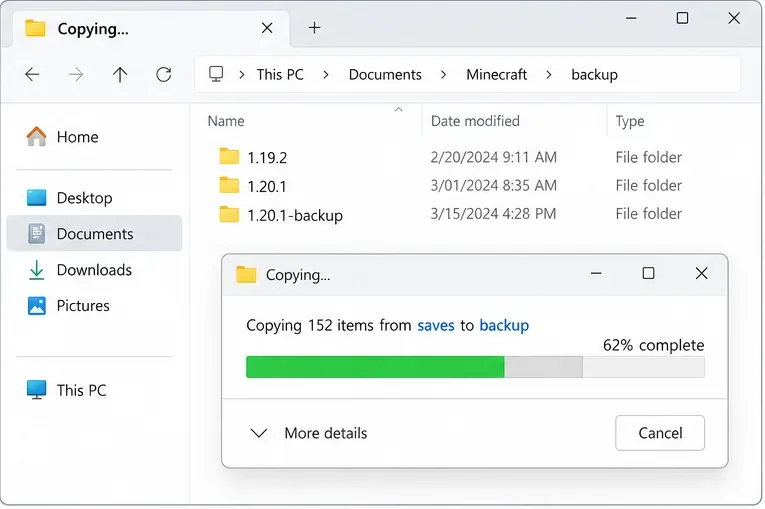Maximize the Copying dialog
765x509 pixels.
[x=648, y=273]
